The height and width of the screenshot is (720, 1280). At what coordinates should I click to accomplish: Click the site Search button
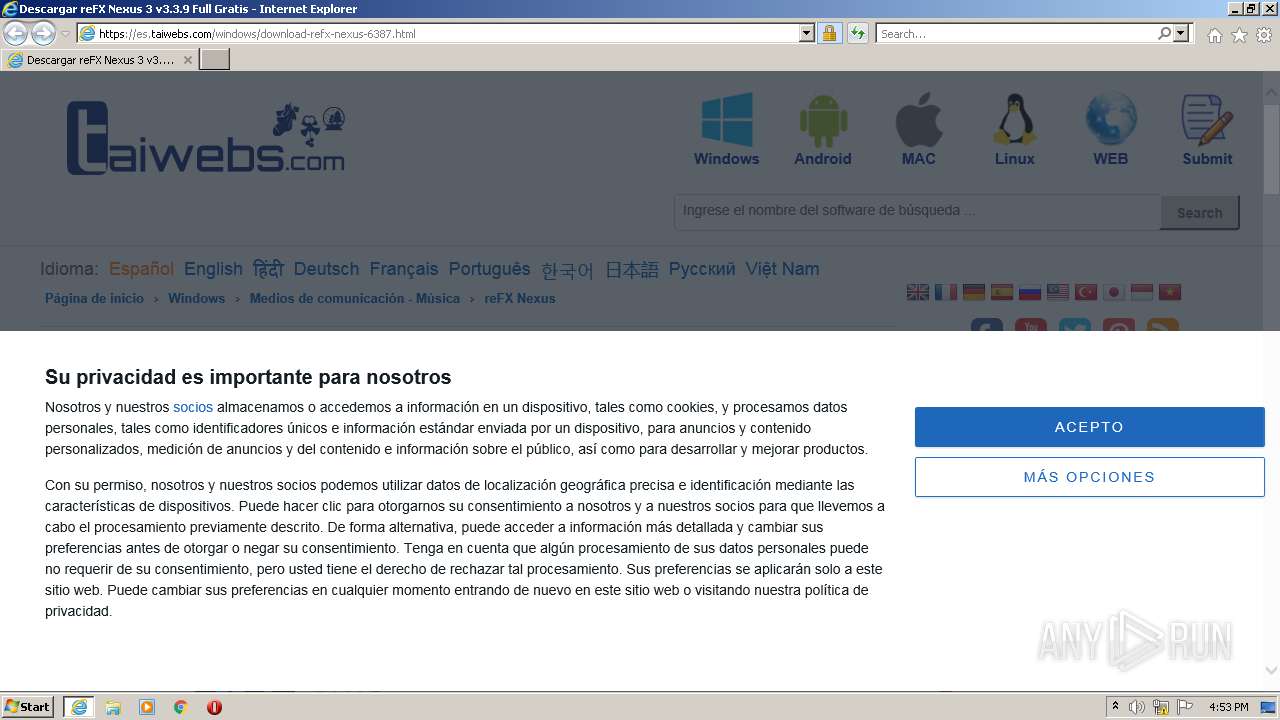point(1199,213)
